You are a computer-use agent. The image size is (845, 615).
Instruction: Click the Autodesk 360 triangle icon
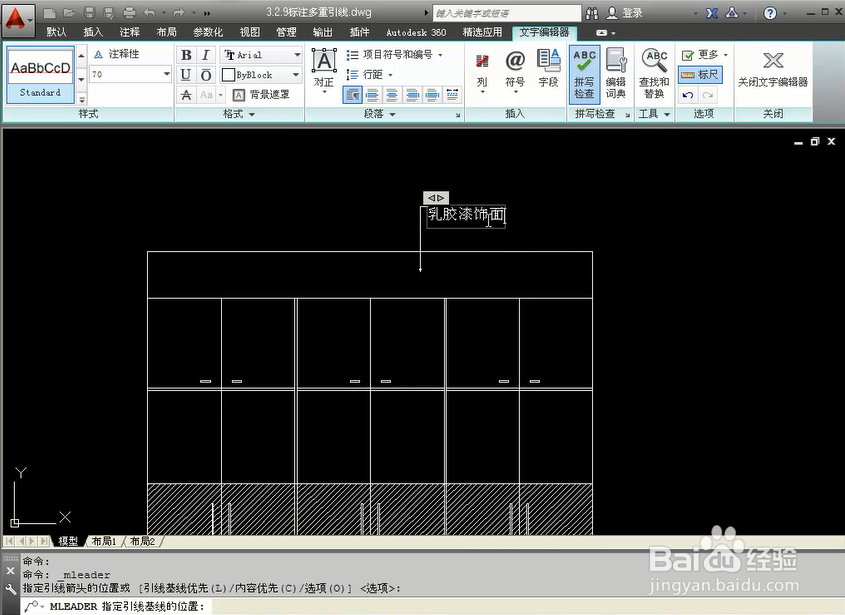732,12
